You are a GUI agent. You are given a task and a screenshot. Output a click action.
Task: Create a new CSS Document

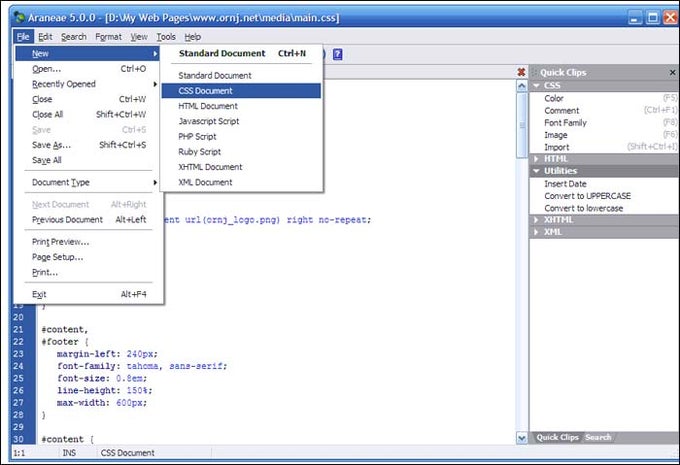coord(242,91)
